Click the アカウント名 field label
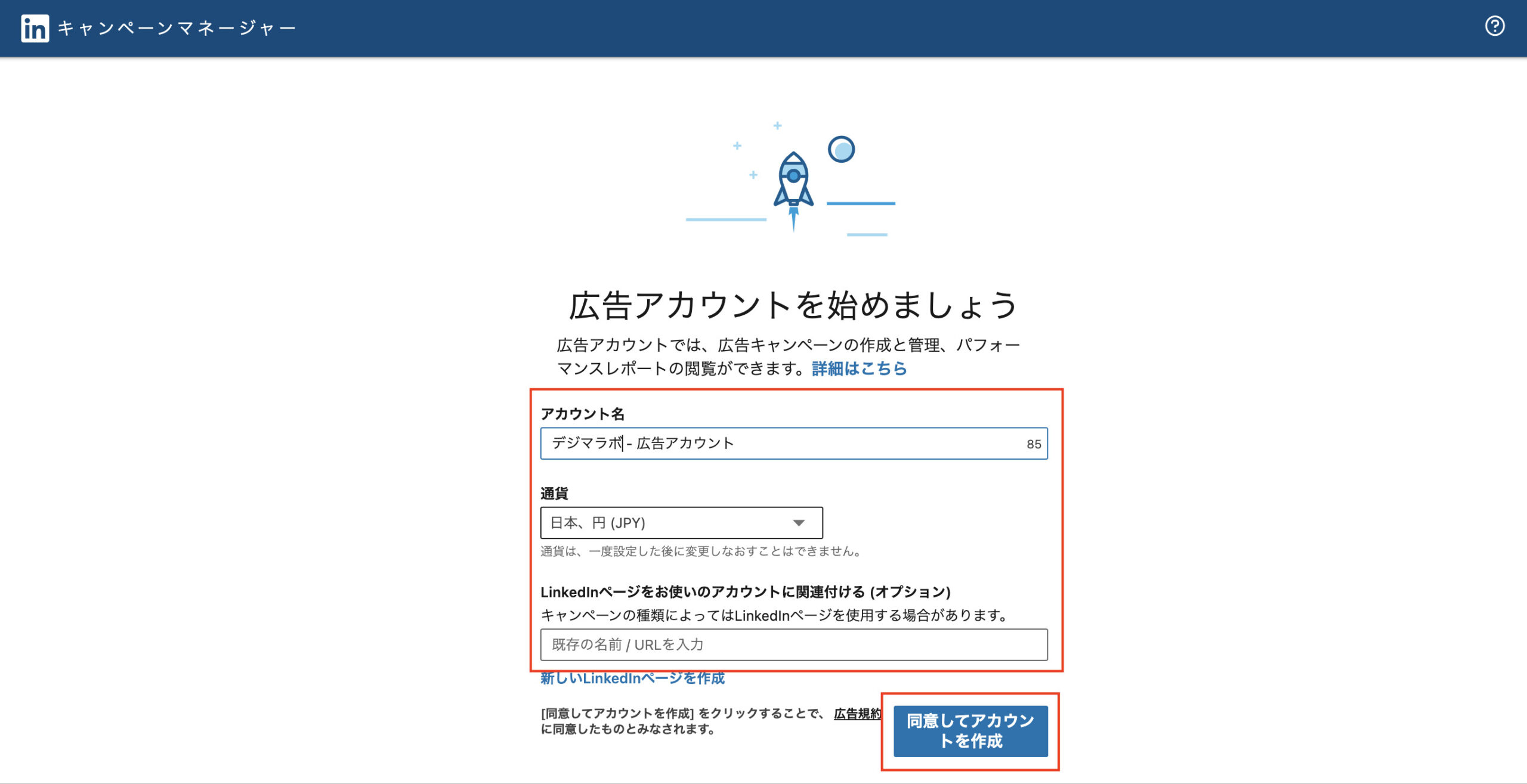The image size is (1527, 784). tap(582, 414)
